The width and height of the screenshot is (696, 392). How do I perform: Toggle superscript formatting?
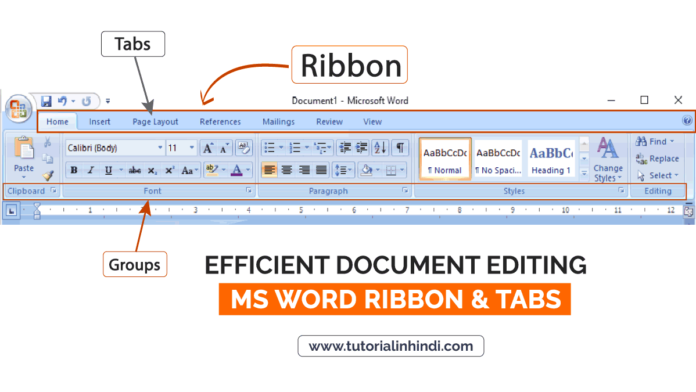(169, 170)
